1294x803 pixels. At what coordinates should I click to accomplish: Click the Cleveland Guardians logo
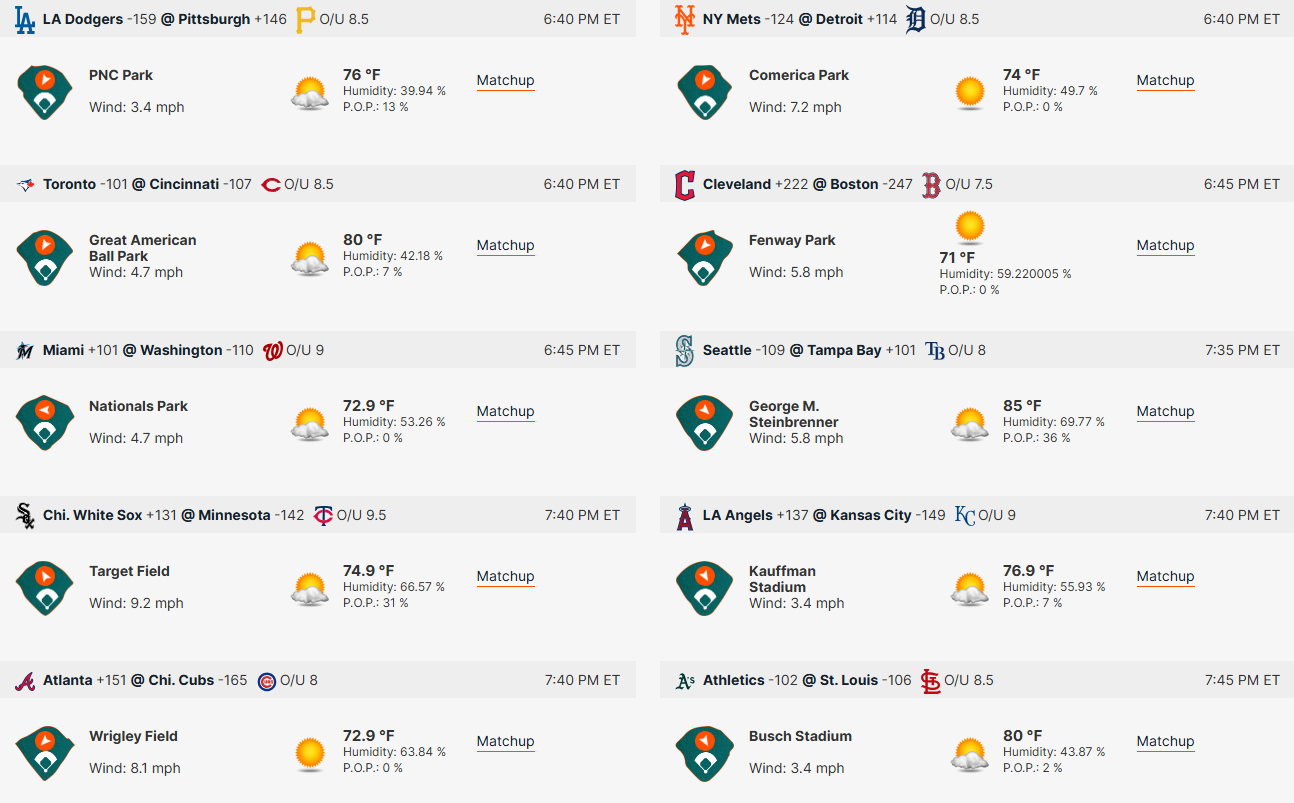[x=685, y=184]
